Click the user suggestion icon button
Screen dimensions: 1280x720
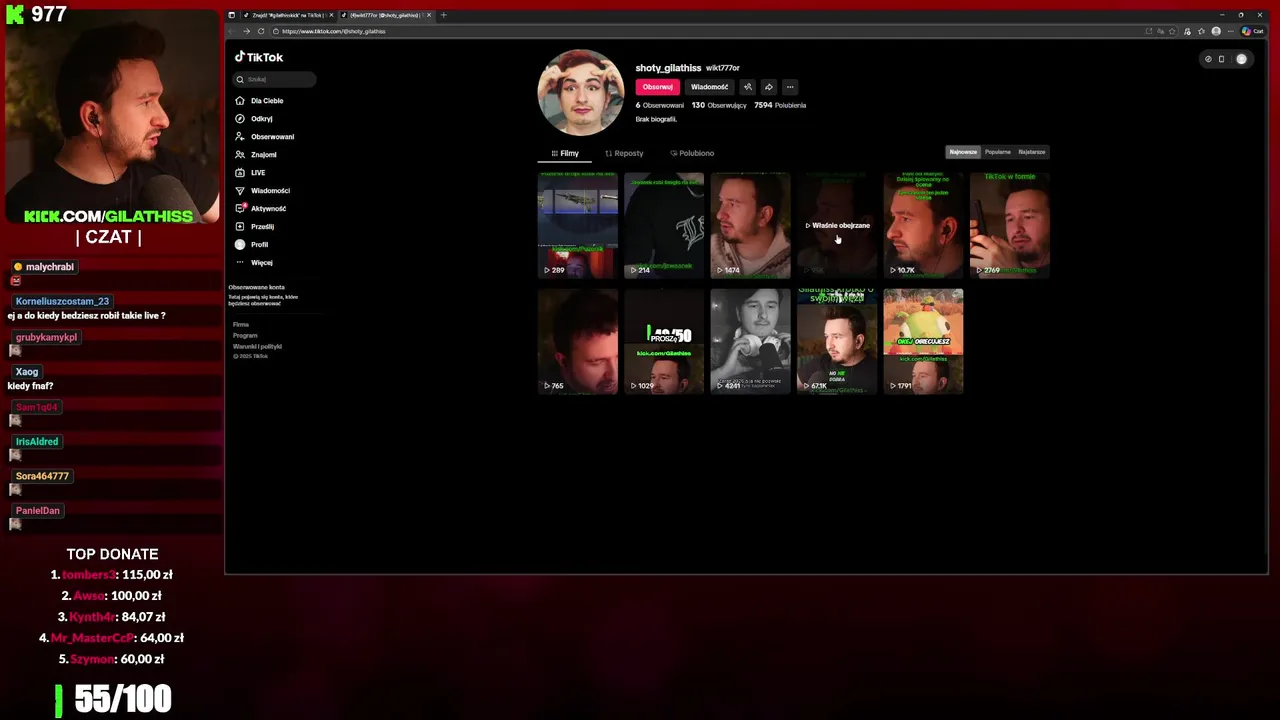point(747,87)
